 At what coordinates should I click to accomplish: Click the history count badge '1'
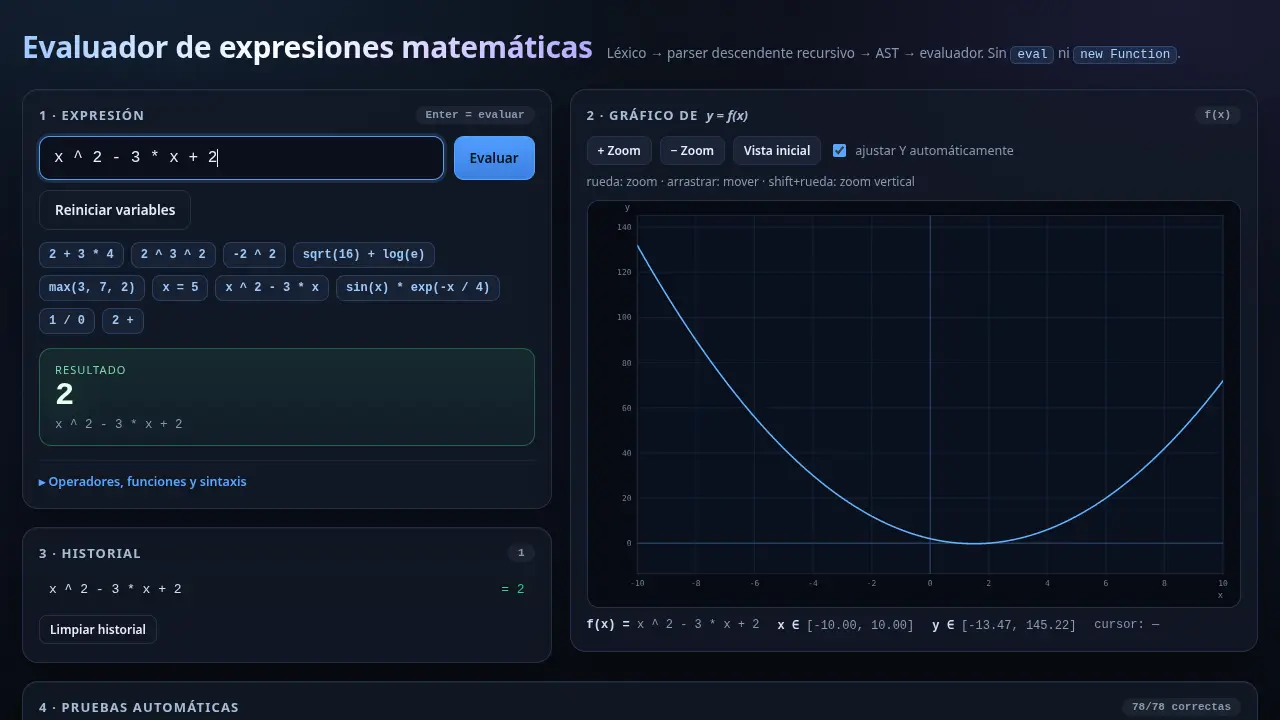[x=521, y=553]
